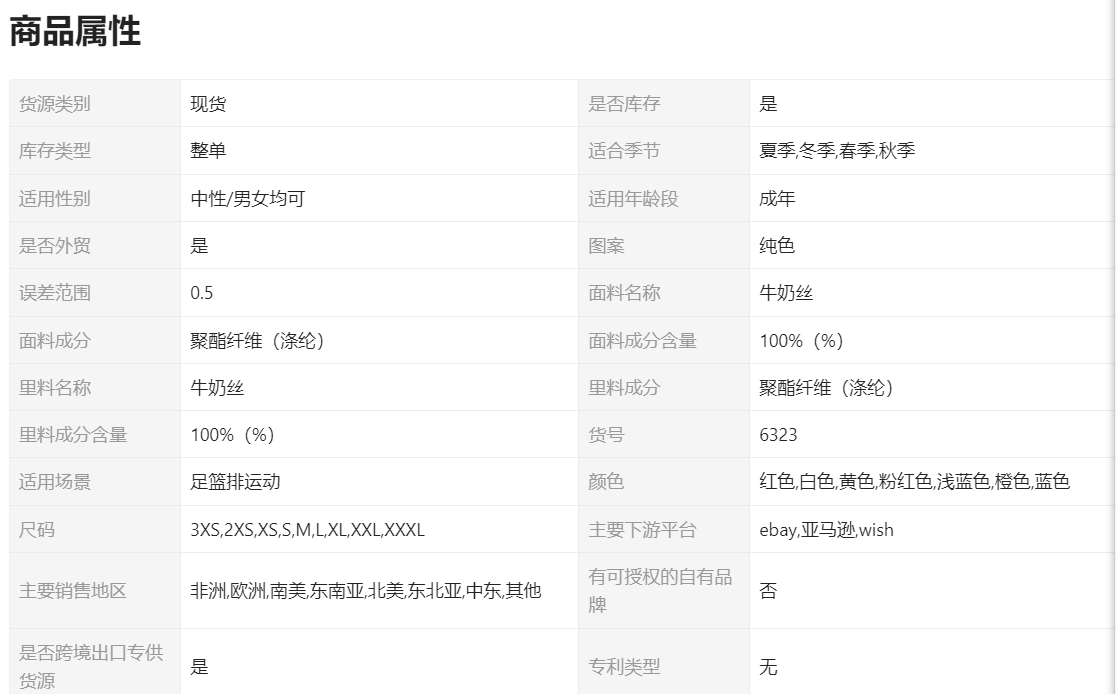Click the 主要销售地区 regions list value
Screen dimensions: 1116x694
pyautogui.click(x=365, y=591)
